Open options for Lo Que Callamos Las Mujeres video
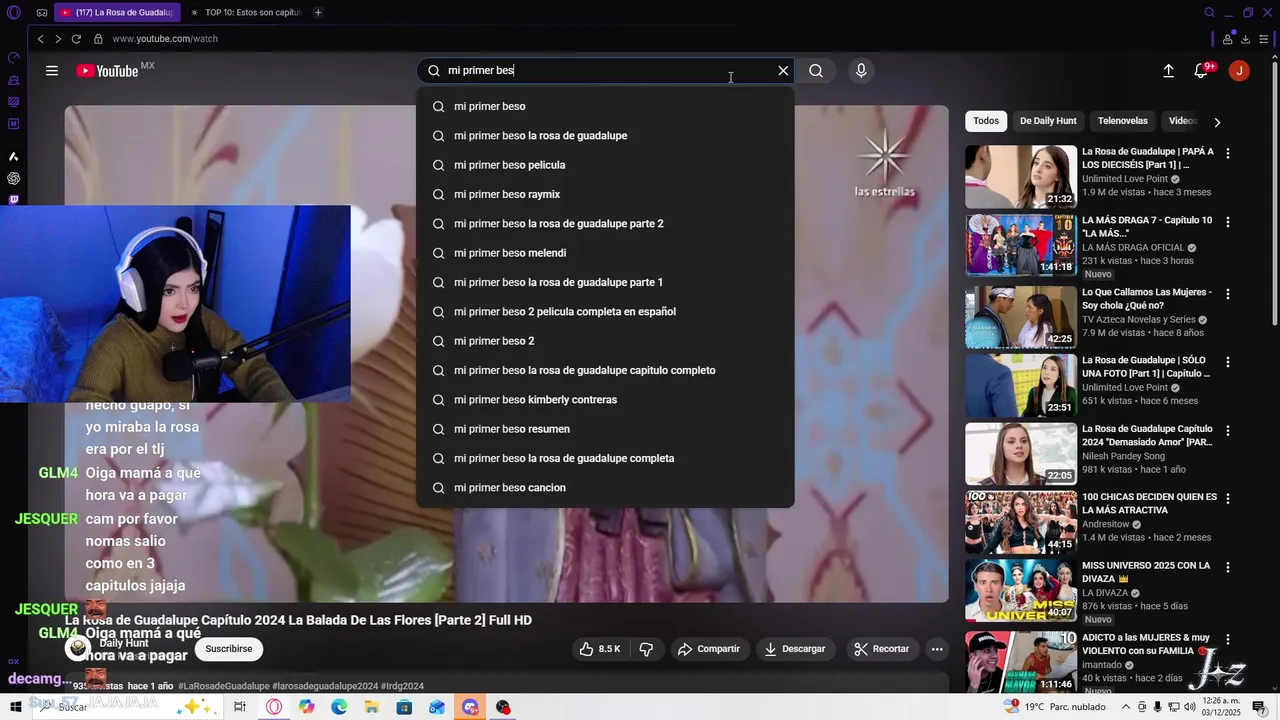The image size is (1280, 720). click(1228, 294)
